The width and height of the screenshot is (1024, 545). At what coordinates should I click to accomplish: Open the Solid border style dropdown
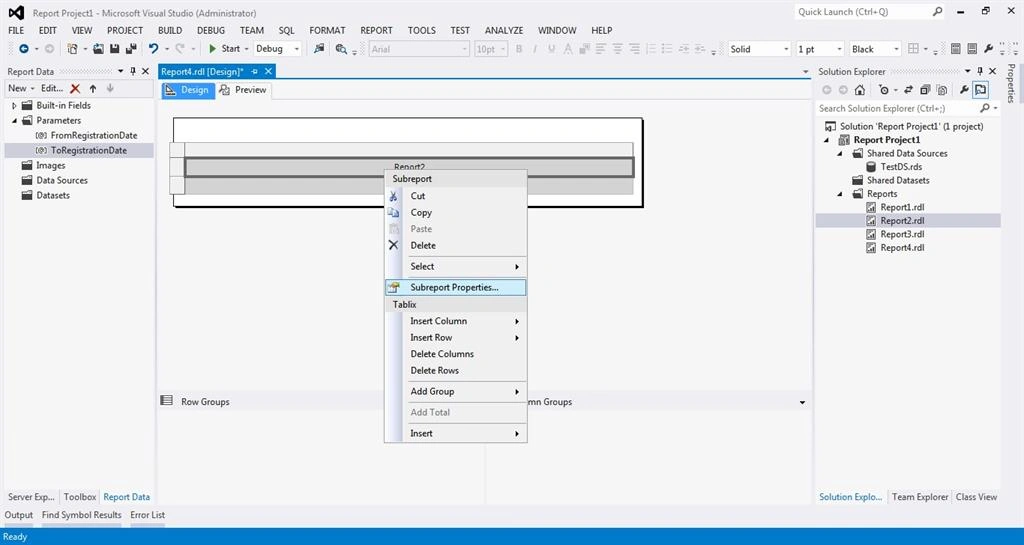(760, 49)
